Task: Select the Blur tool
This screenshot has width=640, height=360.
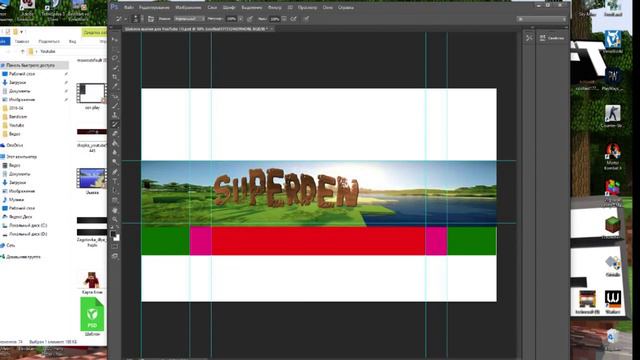Action: (x=115, y=153)
